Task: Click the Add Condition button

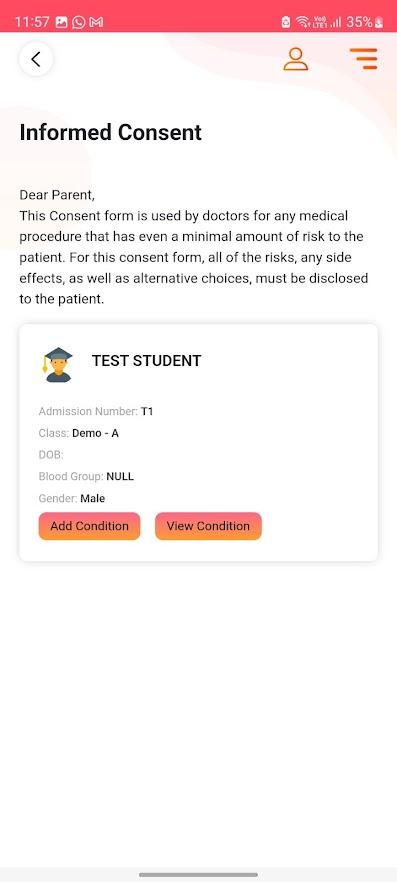Action: [89, 526]
